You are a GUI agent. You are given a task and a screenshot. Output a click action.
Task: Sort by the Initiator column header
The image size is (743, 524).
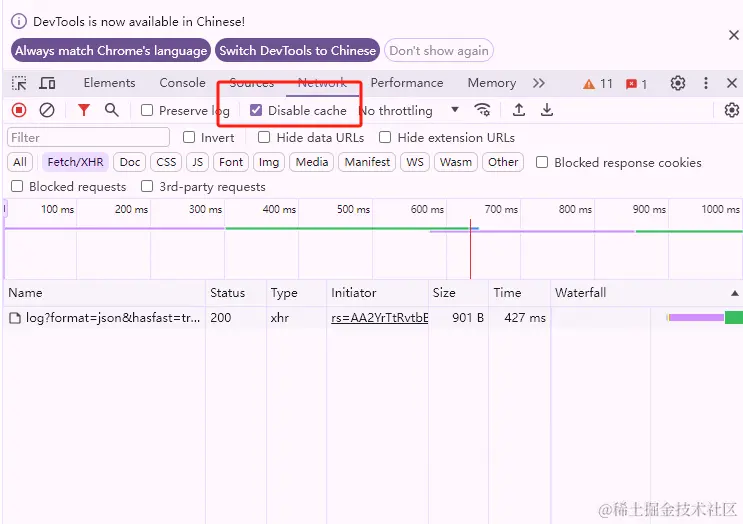coord(377,293)
